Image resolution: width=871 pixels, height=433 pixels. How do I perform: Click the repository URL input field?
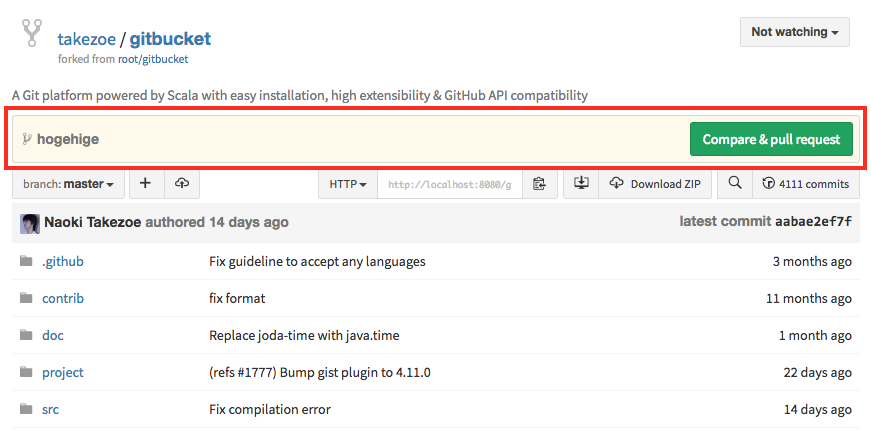click(450, 184)
